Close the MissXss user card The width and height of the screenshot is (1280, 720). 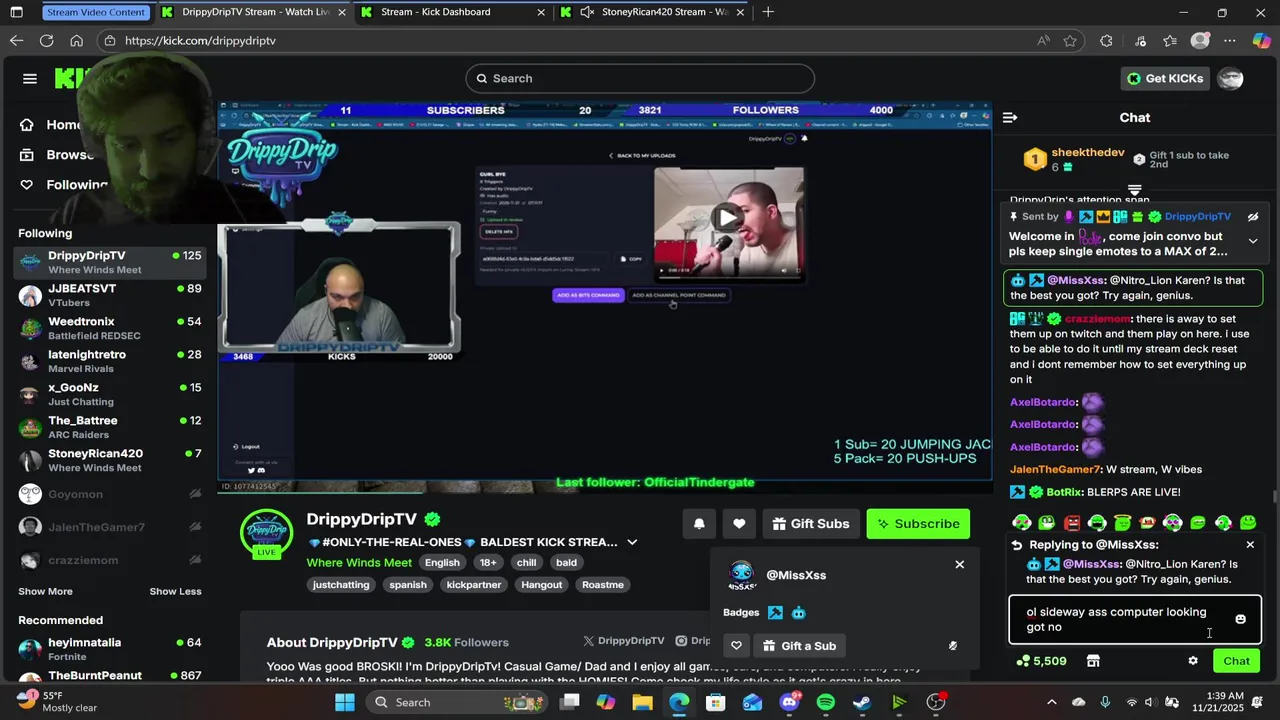tap(959, 565)
